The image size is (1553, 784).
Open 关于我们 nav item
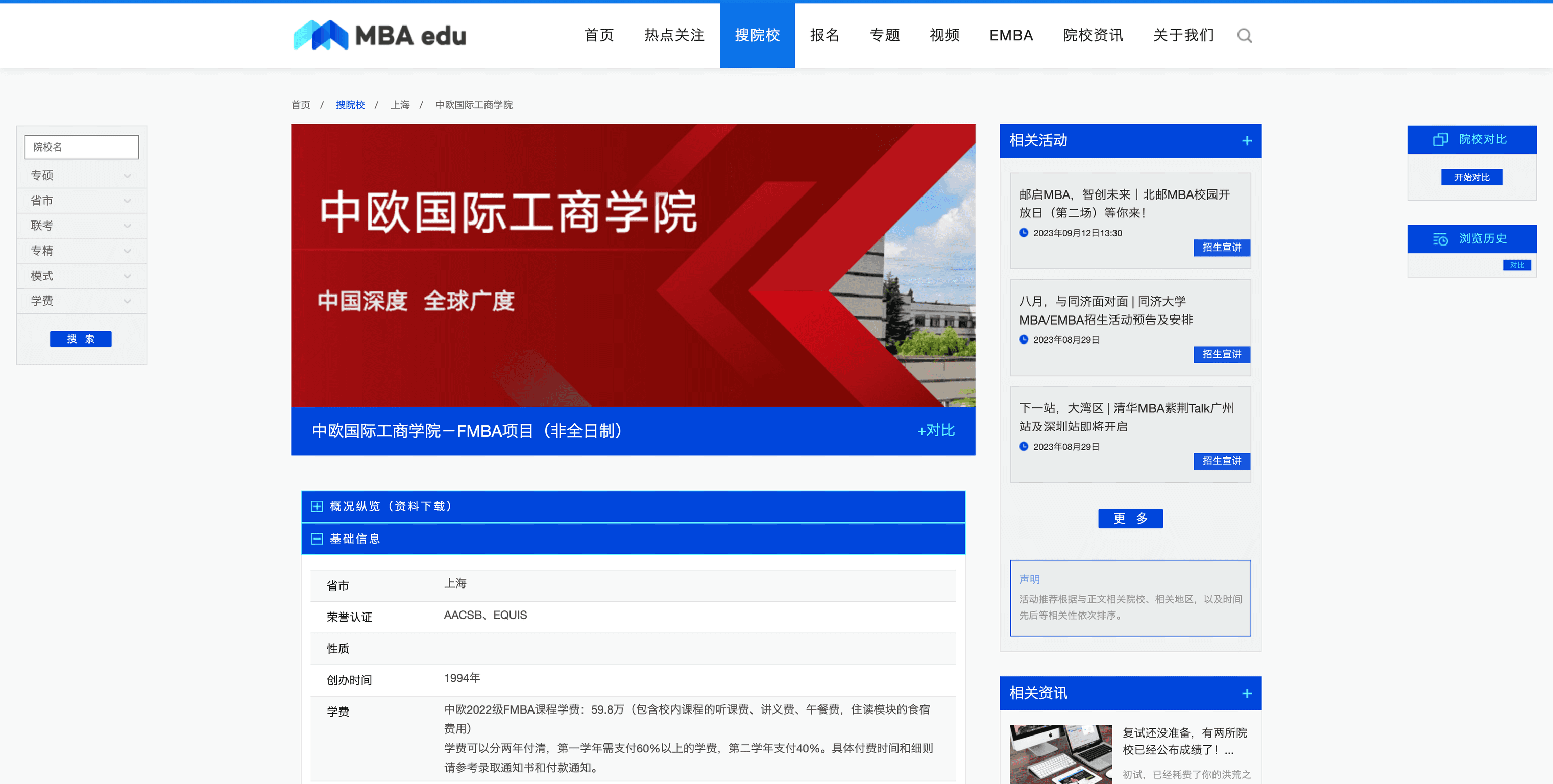[1183, 36]
